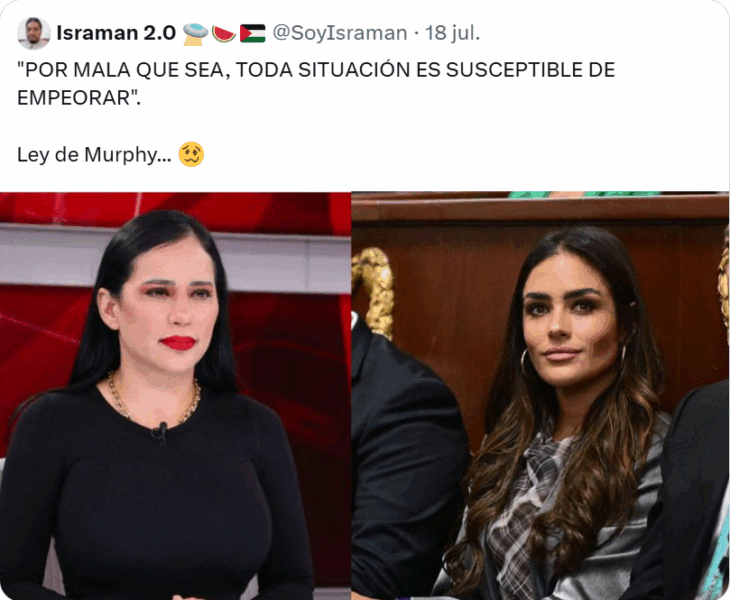Click the UFO emoji beside the name

point(195,34)
